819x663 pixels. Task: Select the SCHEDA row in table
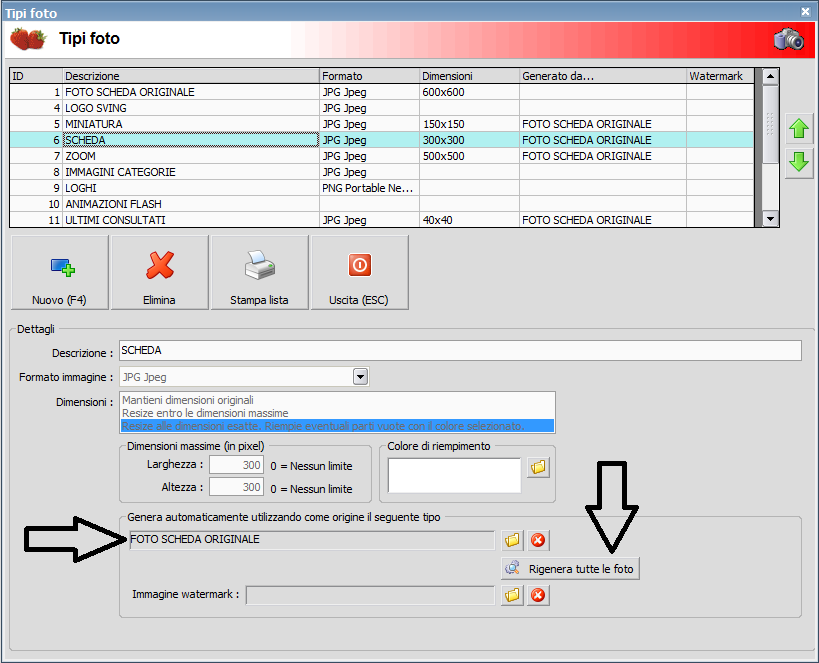point(382,140)
